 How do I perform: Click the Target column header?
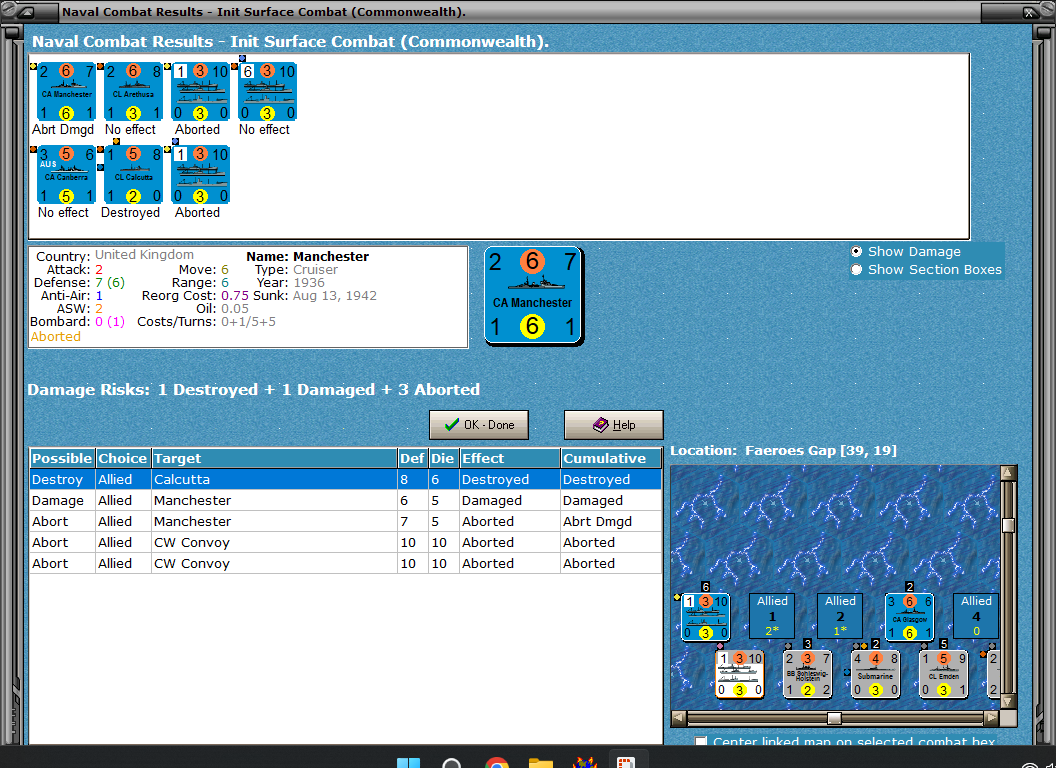point(274,458)
